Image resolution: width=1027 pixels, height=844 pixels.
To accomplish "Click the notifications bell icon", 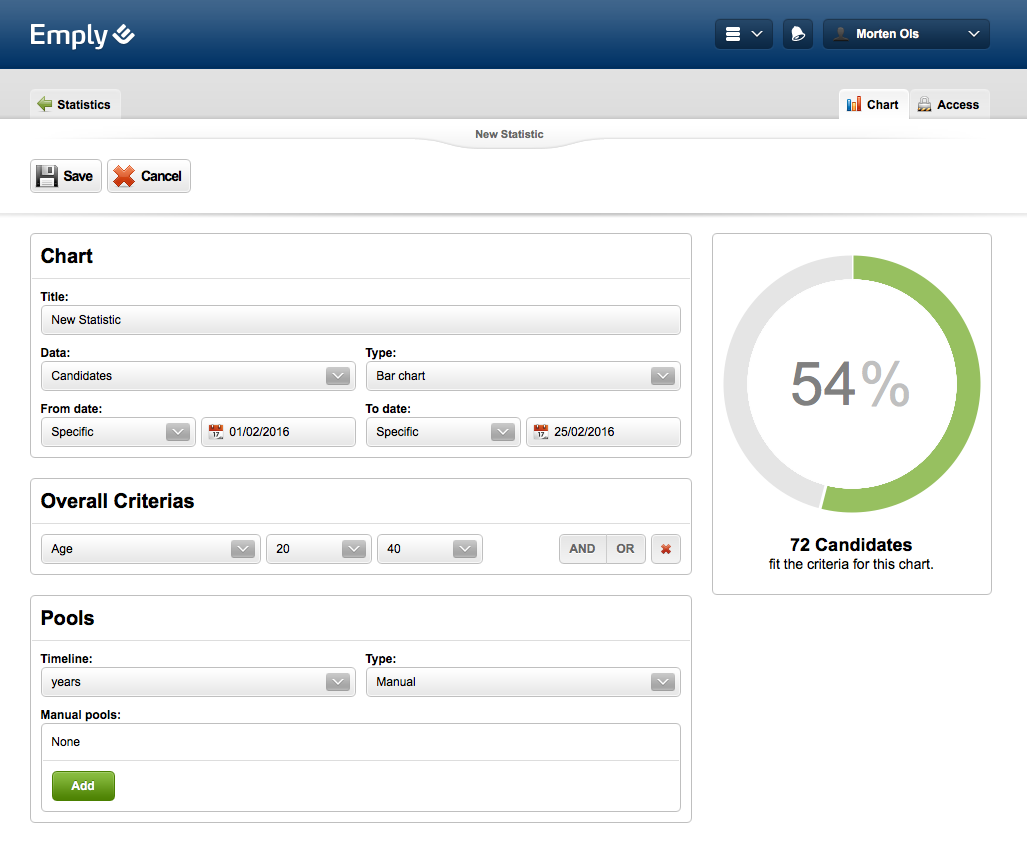I will (x=797, y=34).
